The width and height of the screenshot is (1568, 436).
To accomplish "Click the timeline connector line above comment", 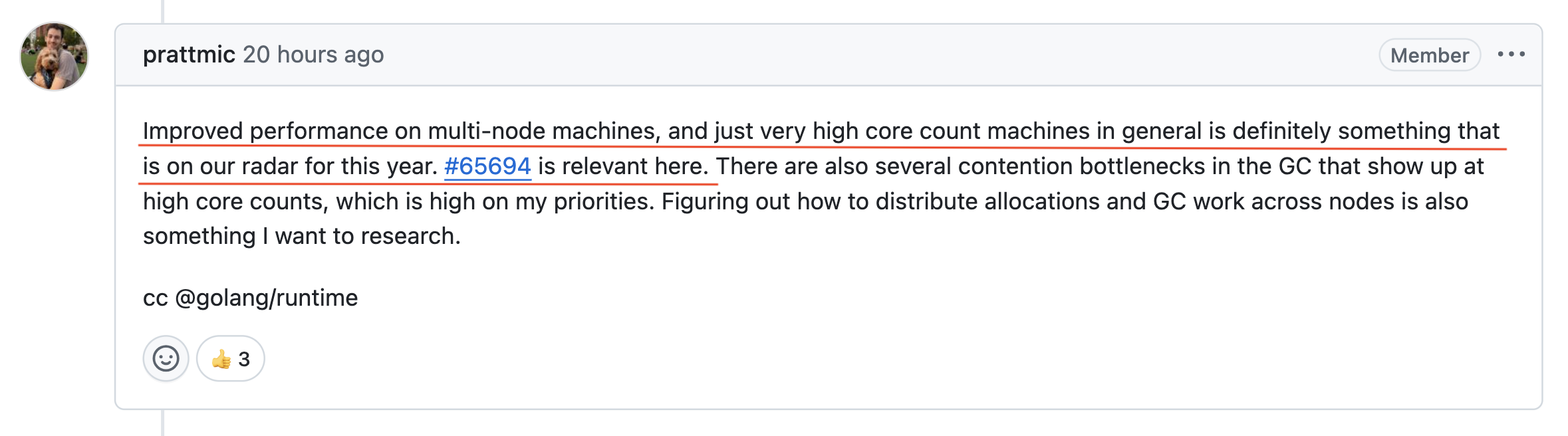I will tap(163, 11).
